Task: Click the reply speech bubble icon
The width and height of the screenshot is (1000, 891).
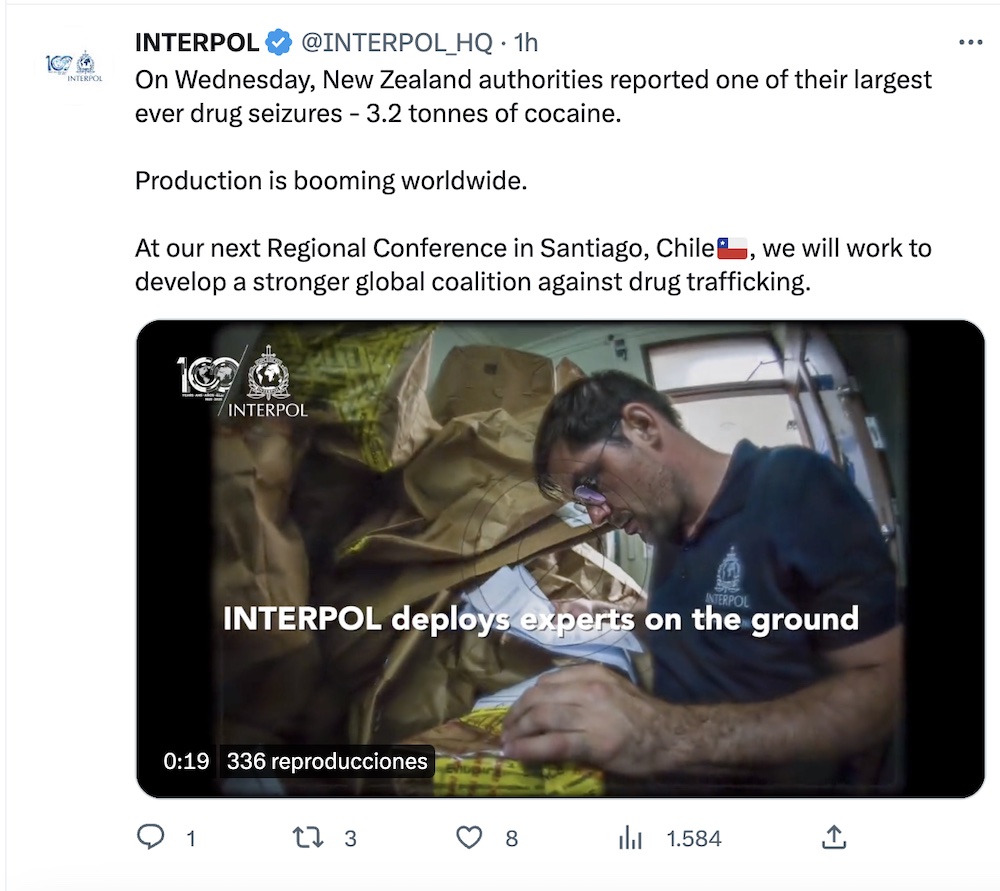Action: pyautogui.click(x=150, y=838)
